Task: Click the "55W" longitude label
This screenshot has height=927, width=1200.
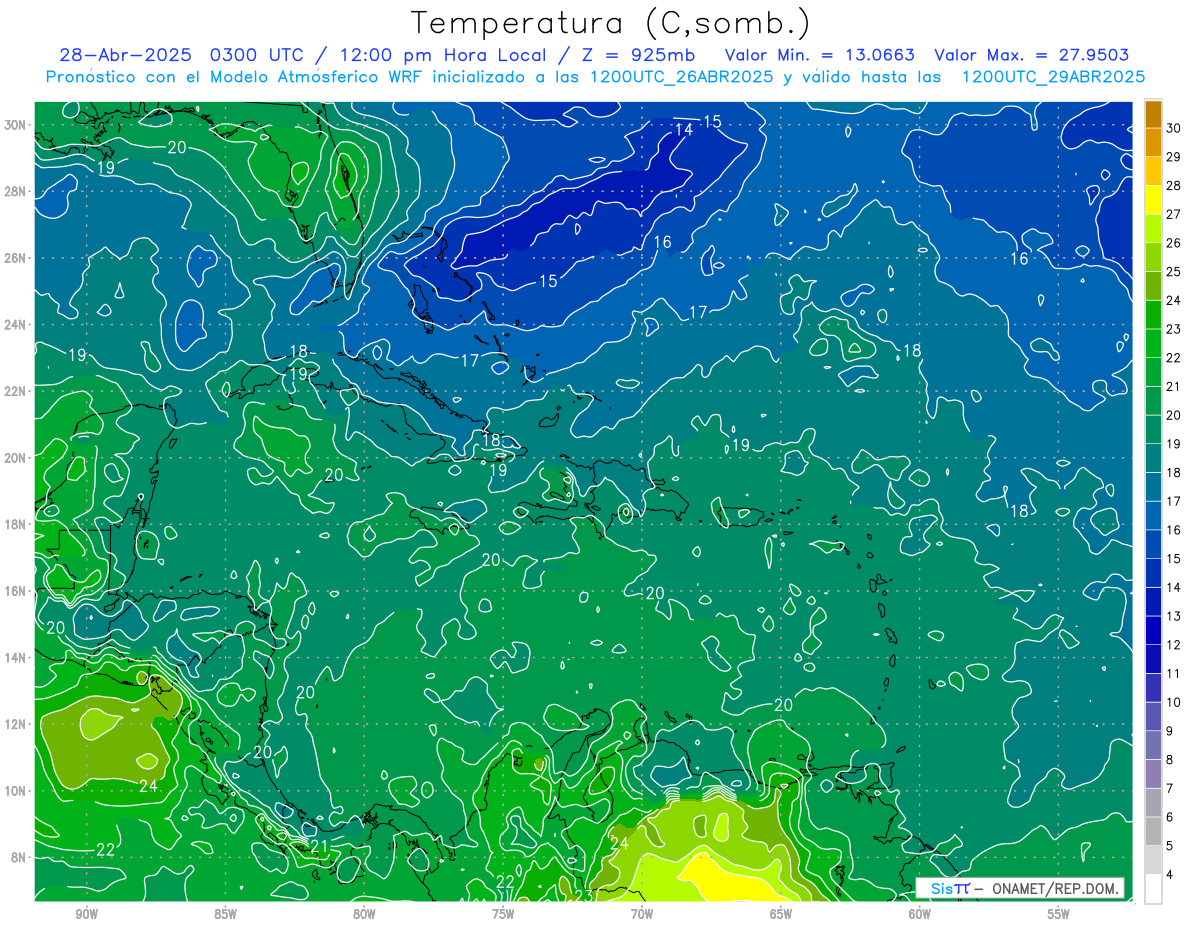Action: [1059, 915]
